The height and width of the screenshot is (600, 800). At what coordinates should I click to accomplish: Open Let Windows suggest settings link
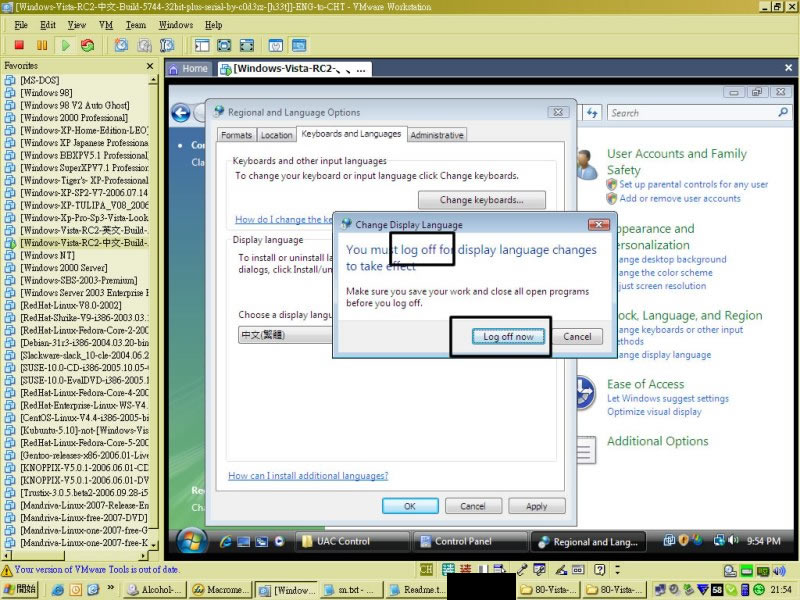(668, 398)
